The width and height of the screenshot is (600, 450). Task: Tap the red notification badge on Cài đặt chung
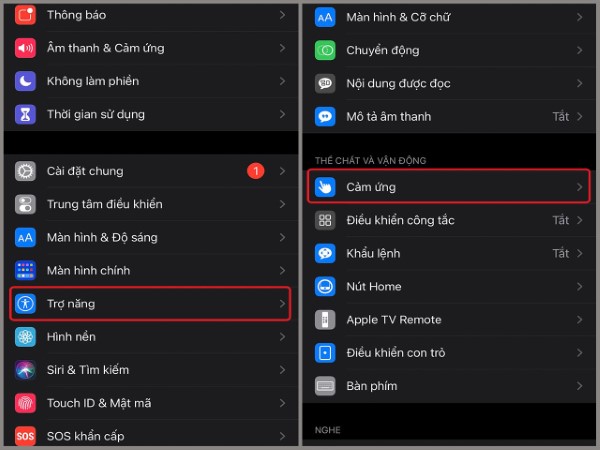(256, 171)
